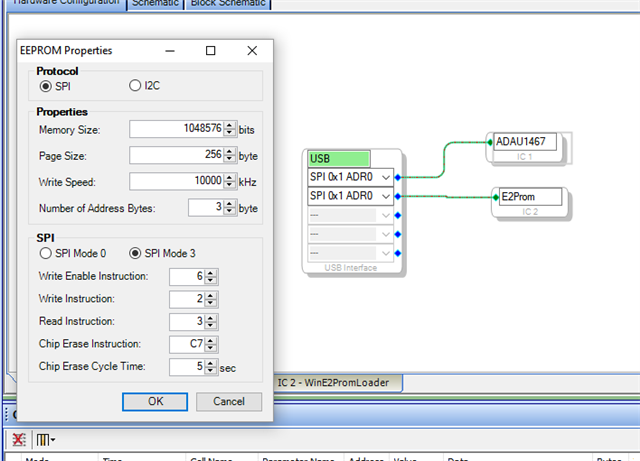Click the Write Enable Instruction value field
Image resolution: width=640 pixels, height=461 pixels.
187,276
